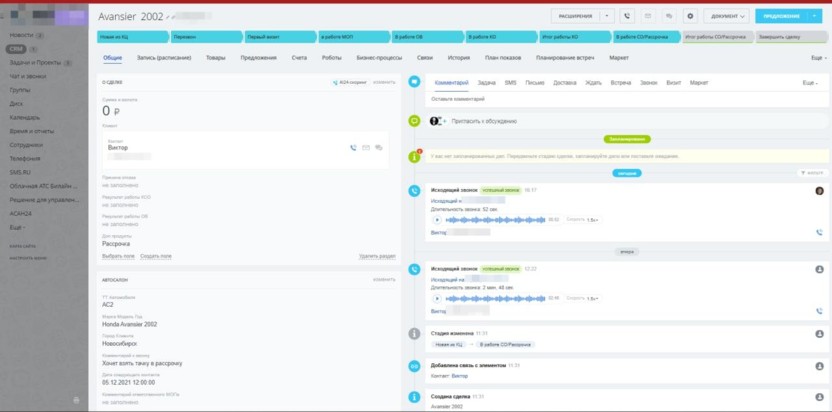Click Удалить раздел link
832x412 pixels.
tap(377, 256)
